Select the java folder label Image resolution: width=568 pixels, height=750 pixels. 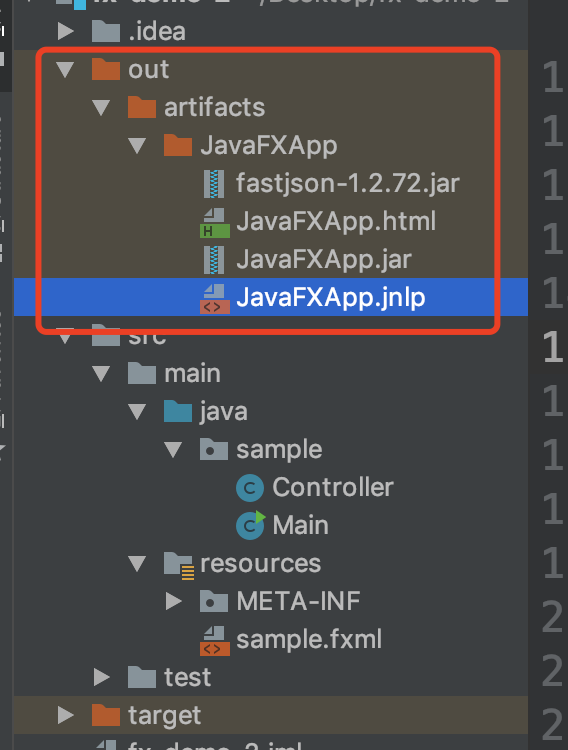[223, 412]
